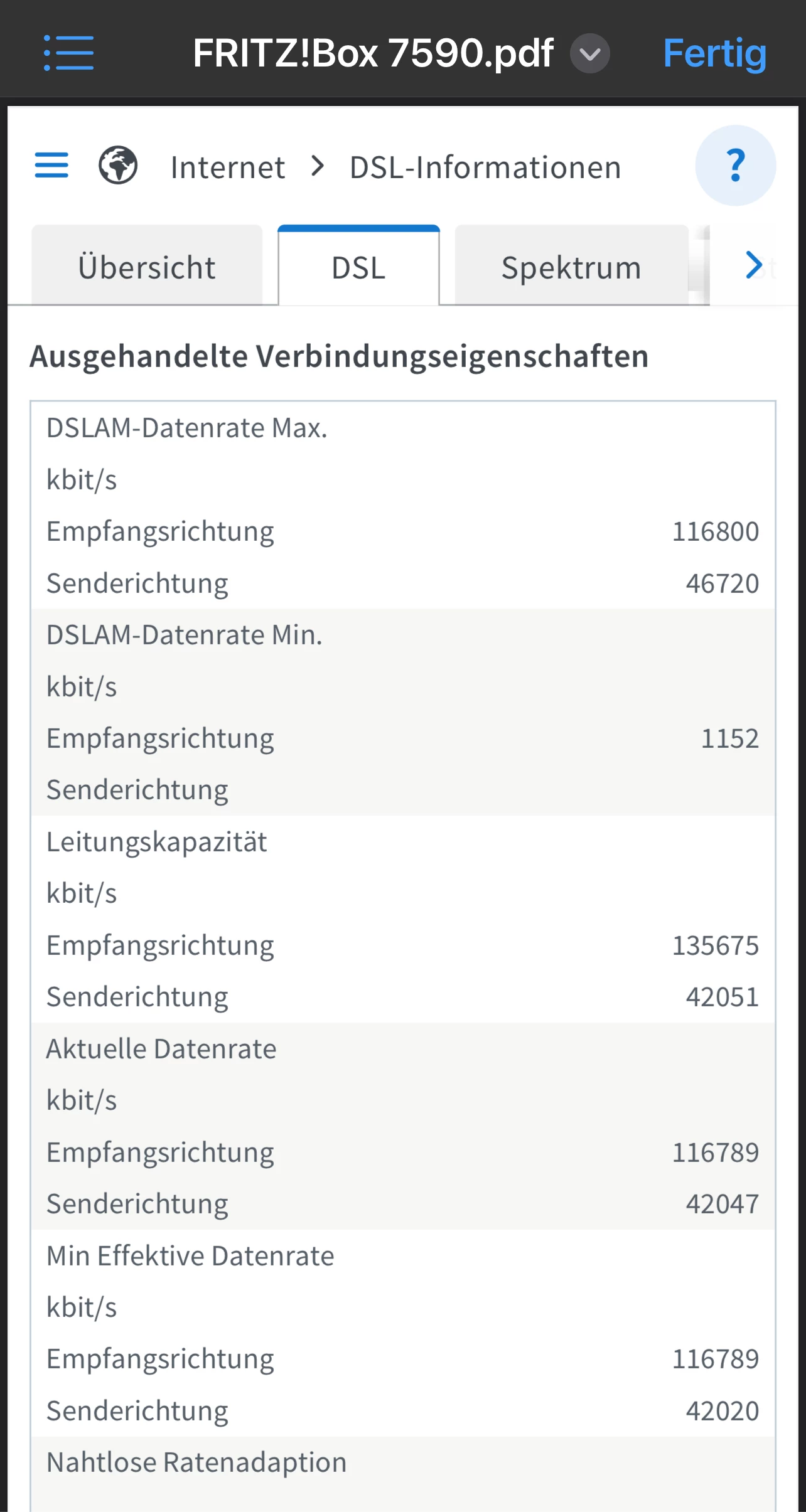Select the 116800 downstream value
This screenshot has width=806, height=1512.
point(715,531)
